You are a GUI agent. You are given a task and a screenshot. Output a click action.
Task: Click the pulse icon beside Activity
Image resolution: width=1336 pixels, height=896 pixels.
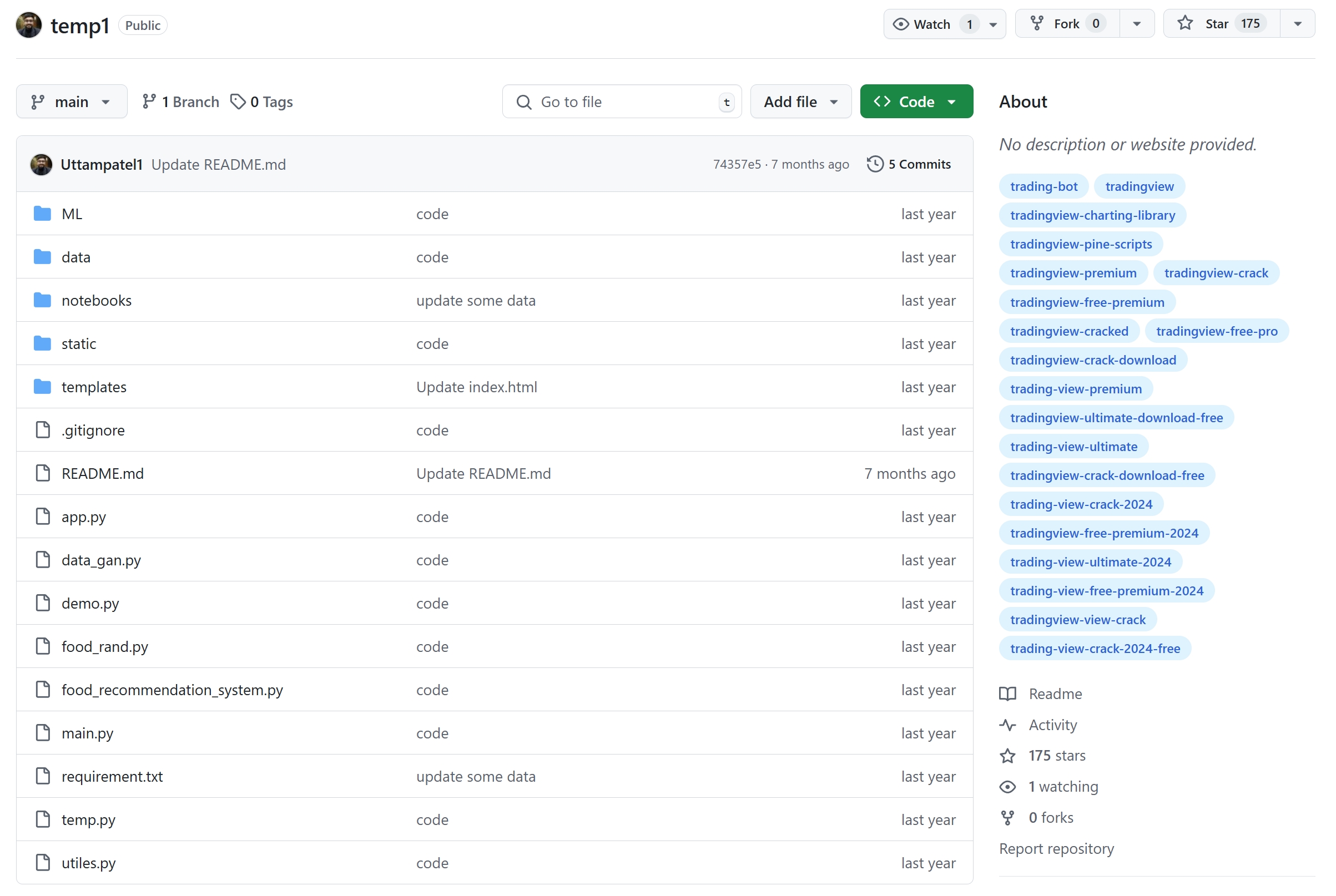point(1007,725)
